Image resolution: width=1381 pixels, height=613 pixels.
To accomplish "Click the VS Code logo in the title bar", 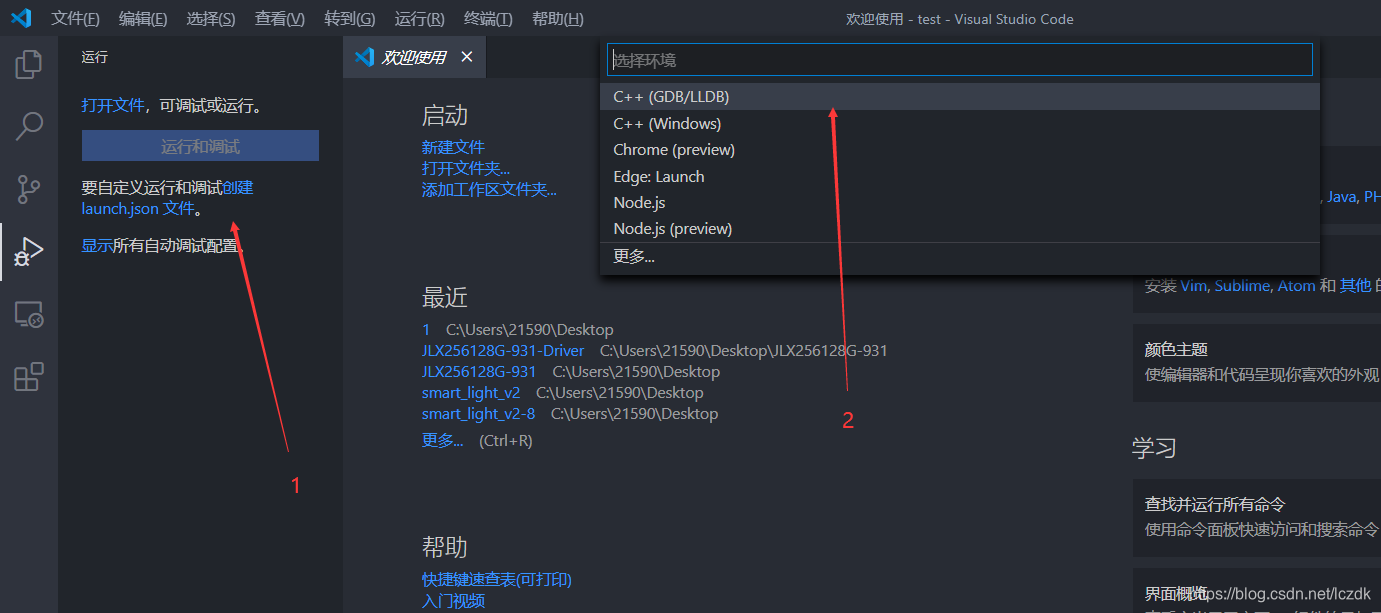I will (x=20, y=17).
